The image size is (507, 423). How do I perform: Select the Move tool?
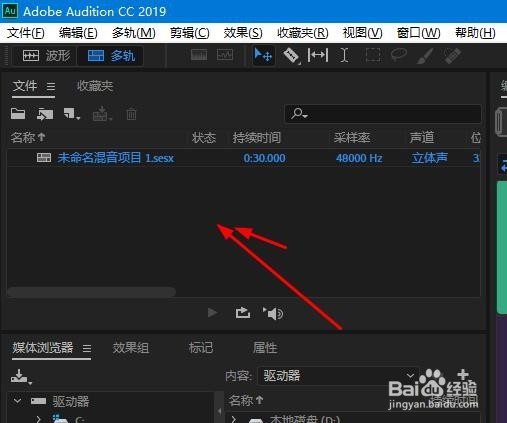[x=263, y=55]
